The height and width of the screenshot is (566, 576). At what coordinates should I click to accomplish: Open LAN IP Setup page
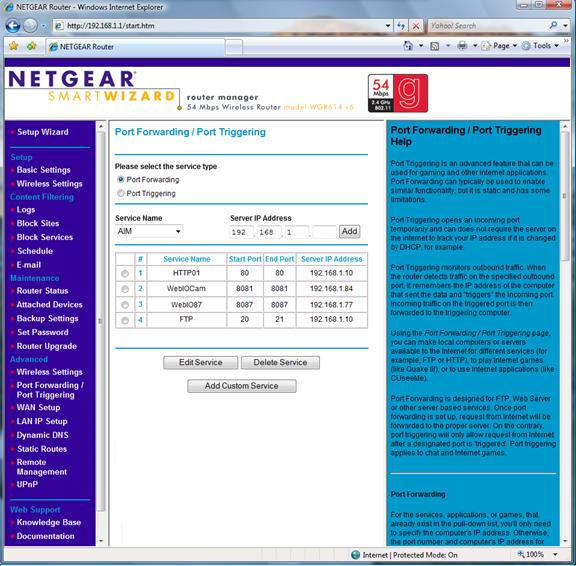(x=42, y=421)
